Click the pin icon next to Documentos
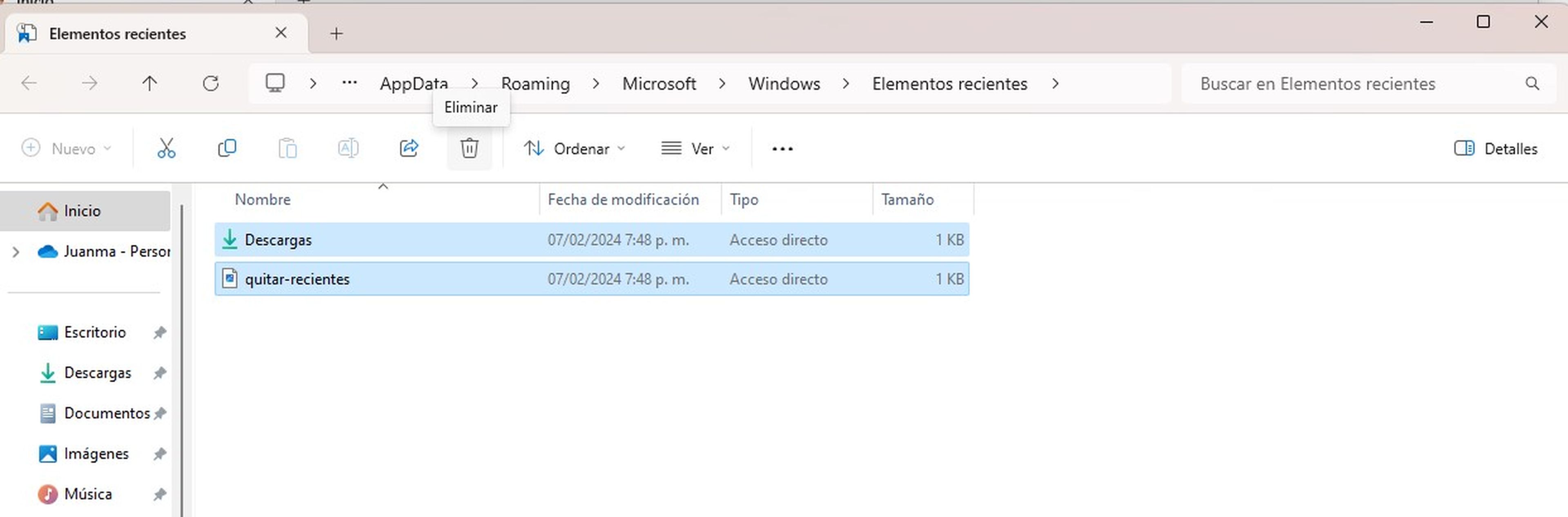The width and height of the screenshot is (1568, 517). 160,414
